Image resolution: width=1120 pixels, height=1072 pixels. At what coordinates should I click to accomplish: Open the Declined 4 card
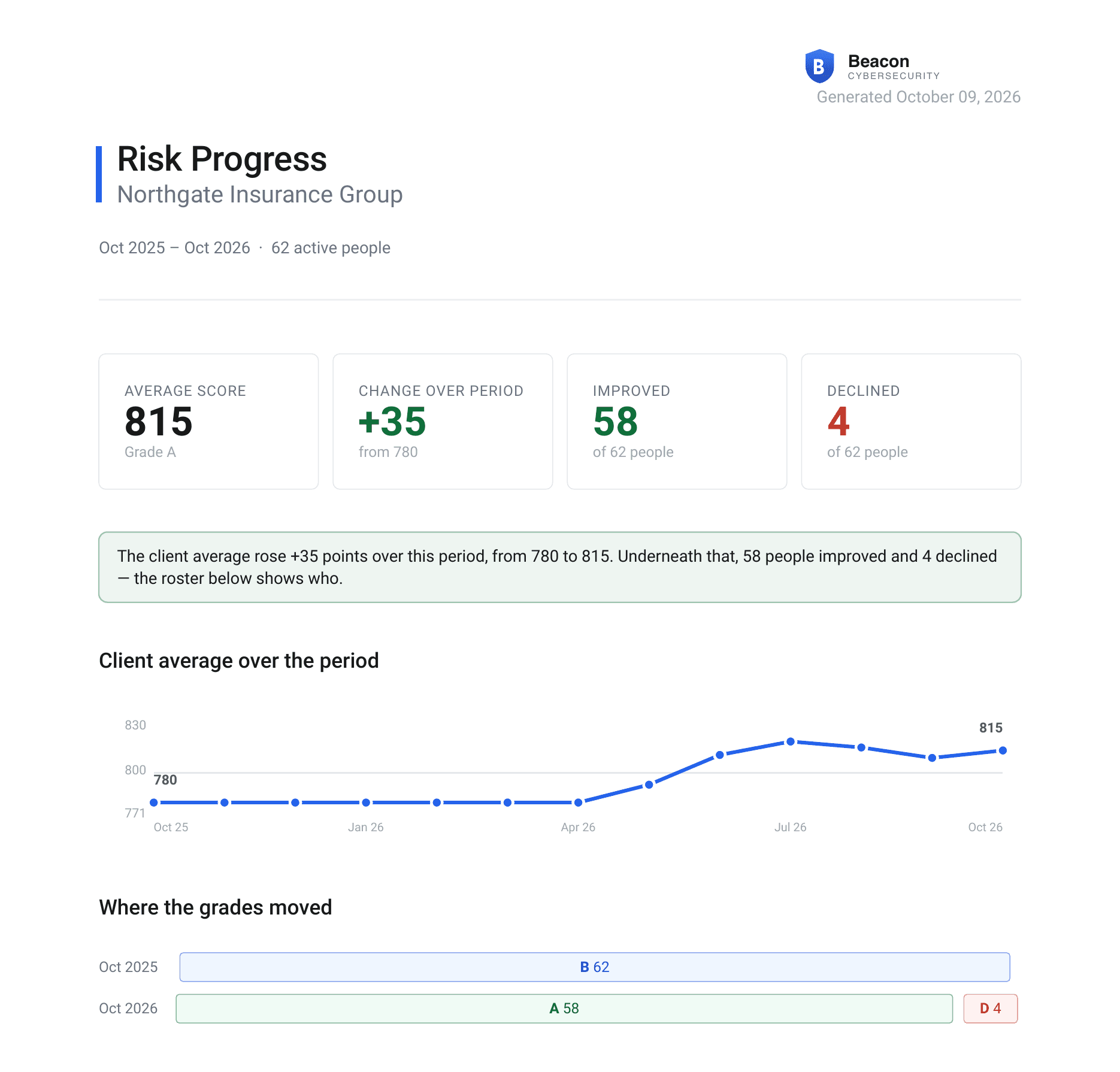911,422
